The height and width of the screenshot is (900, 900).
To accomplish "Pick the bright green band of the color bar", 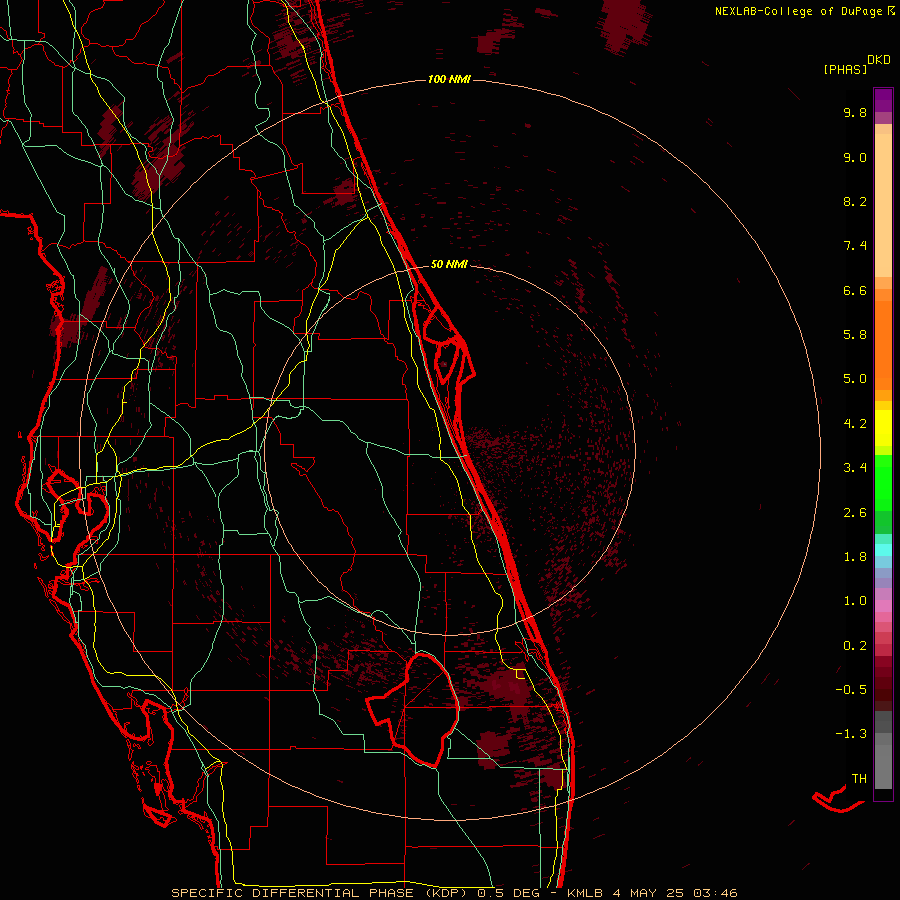I will (883, 482).
